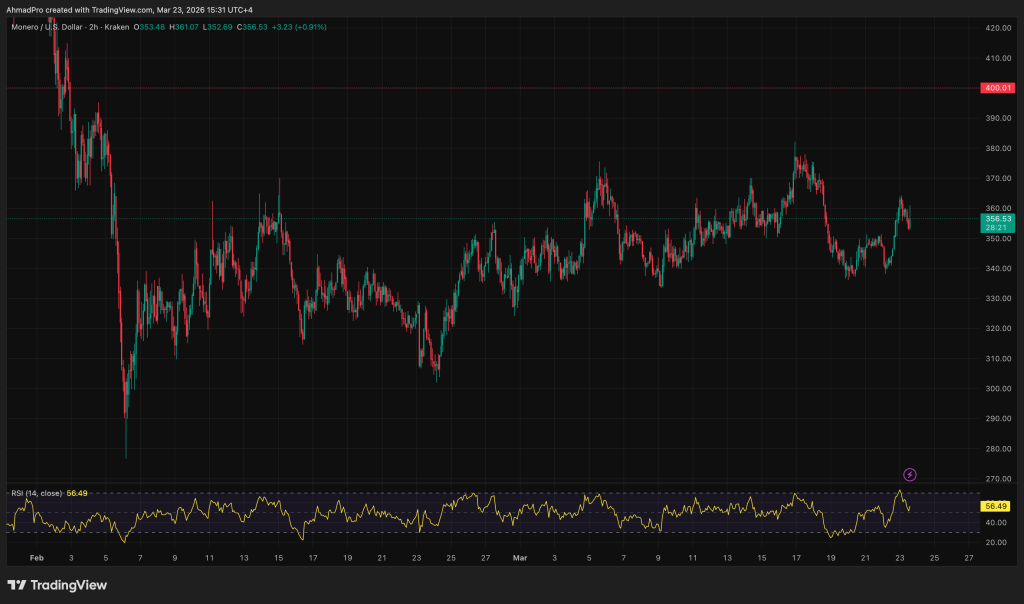Image resolution: width=1024 pixels, height=604 pixels.
Task: Select the Mar label on the time axis
Action: coord(519,557)
